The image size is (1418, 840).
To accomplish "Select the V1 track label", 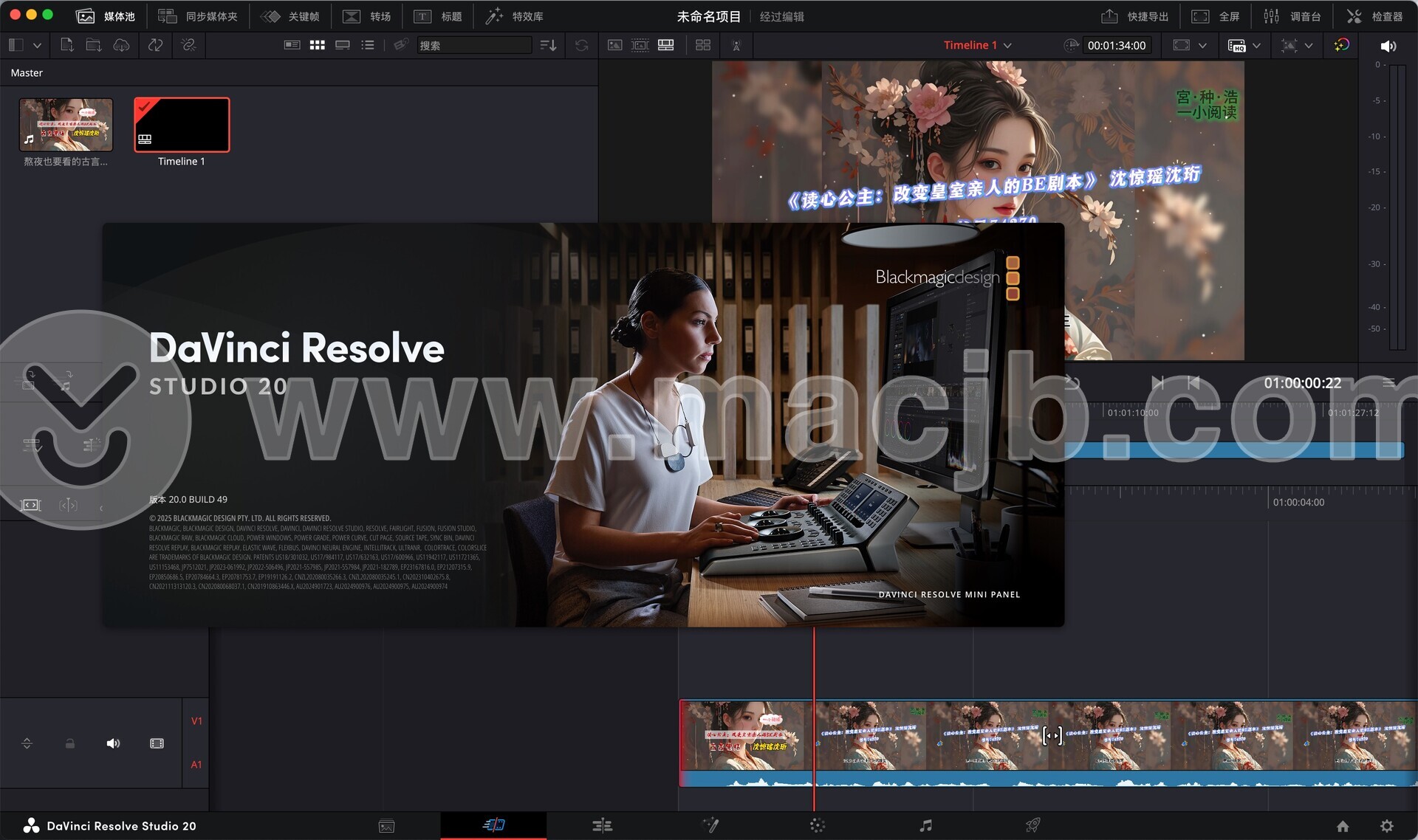I will [x=196, y=721].
